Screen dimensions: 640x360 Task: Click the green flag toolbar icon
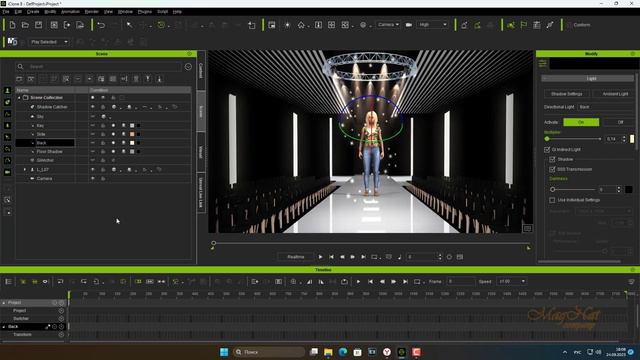click(524, 25)
